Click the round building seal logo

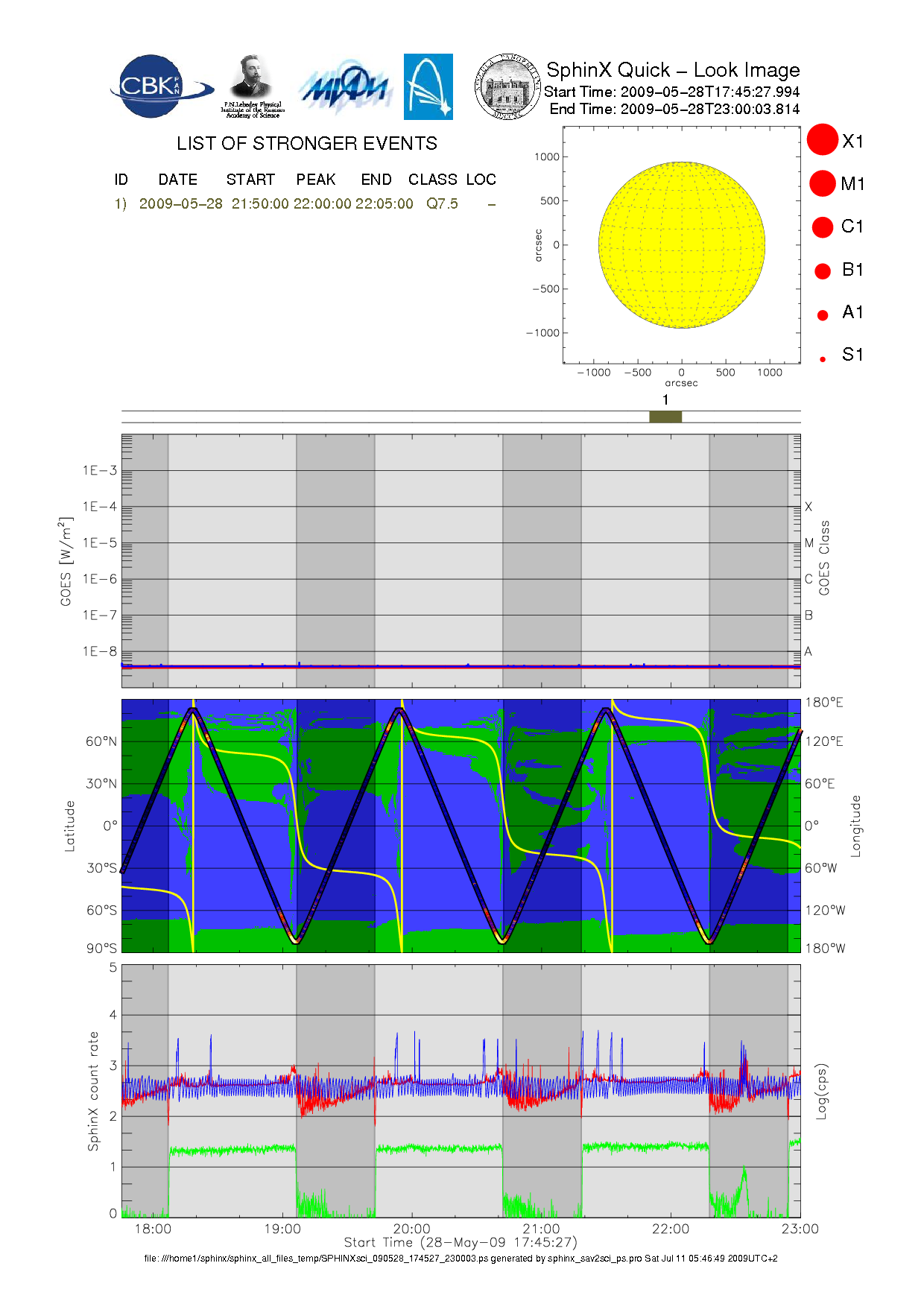507,87
